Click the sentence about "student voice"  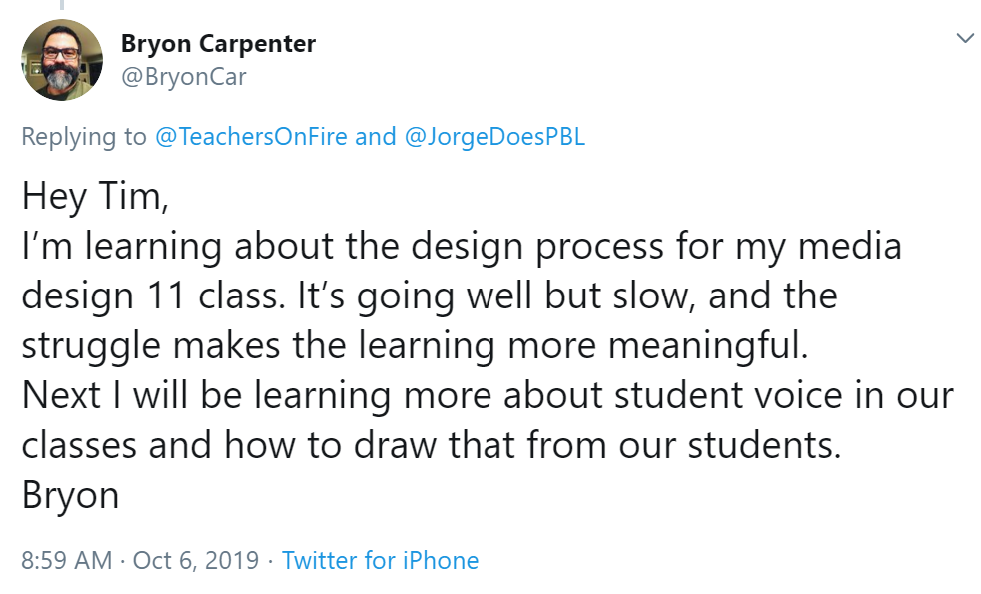(x=487, y=395)
